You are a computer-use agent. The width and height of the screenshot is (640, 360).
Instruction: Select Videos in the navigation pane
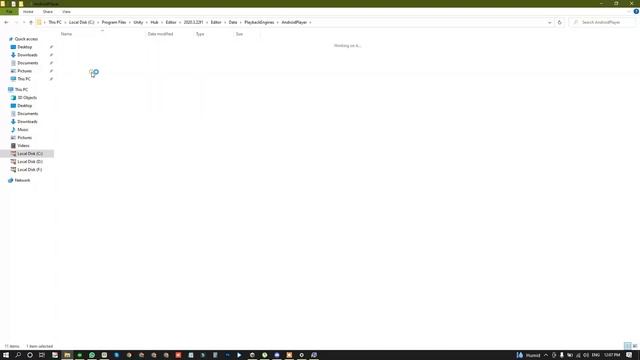tap(23, 146)
